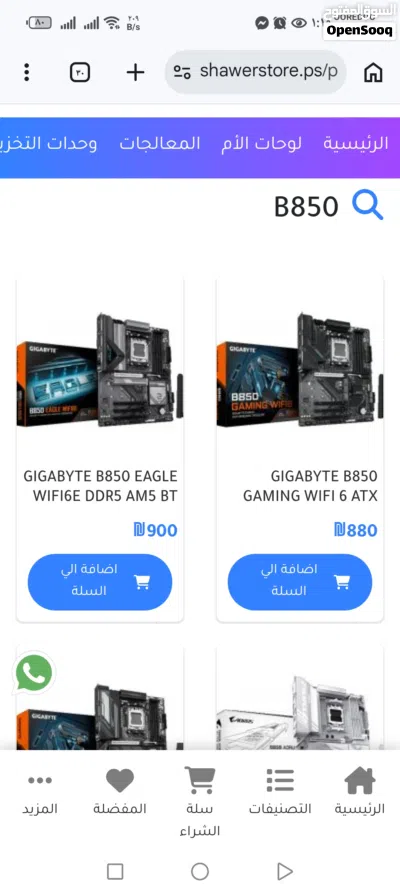Open favorites heart in bottom navigation
This screenshot has width=400, height=893.
[120, 781]
